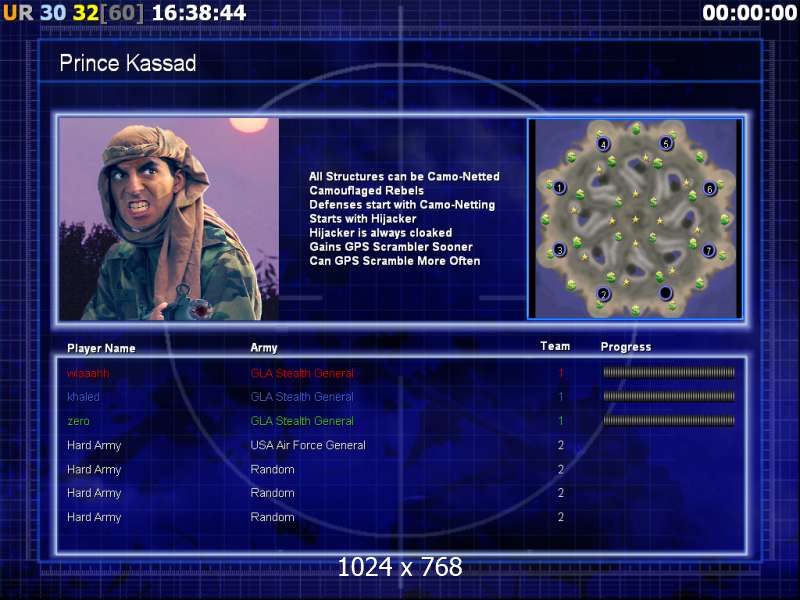Click team 2 in USA Air Force row
This screenshot has height=600, width=800.
561,445
